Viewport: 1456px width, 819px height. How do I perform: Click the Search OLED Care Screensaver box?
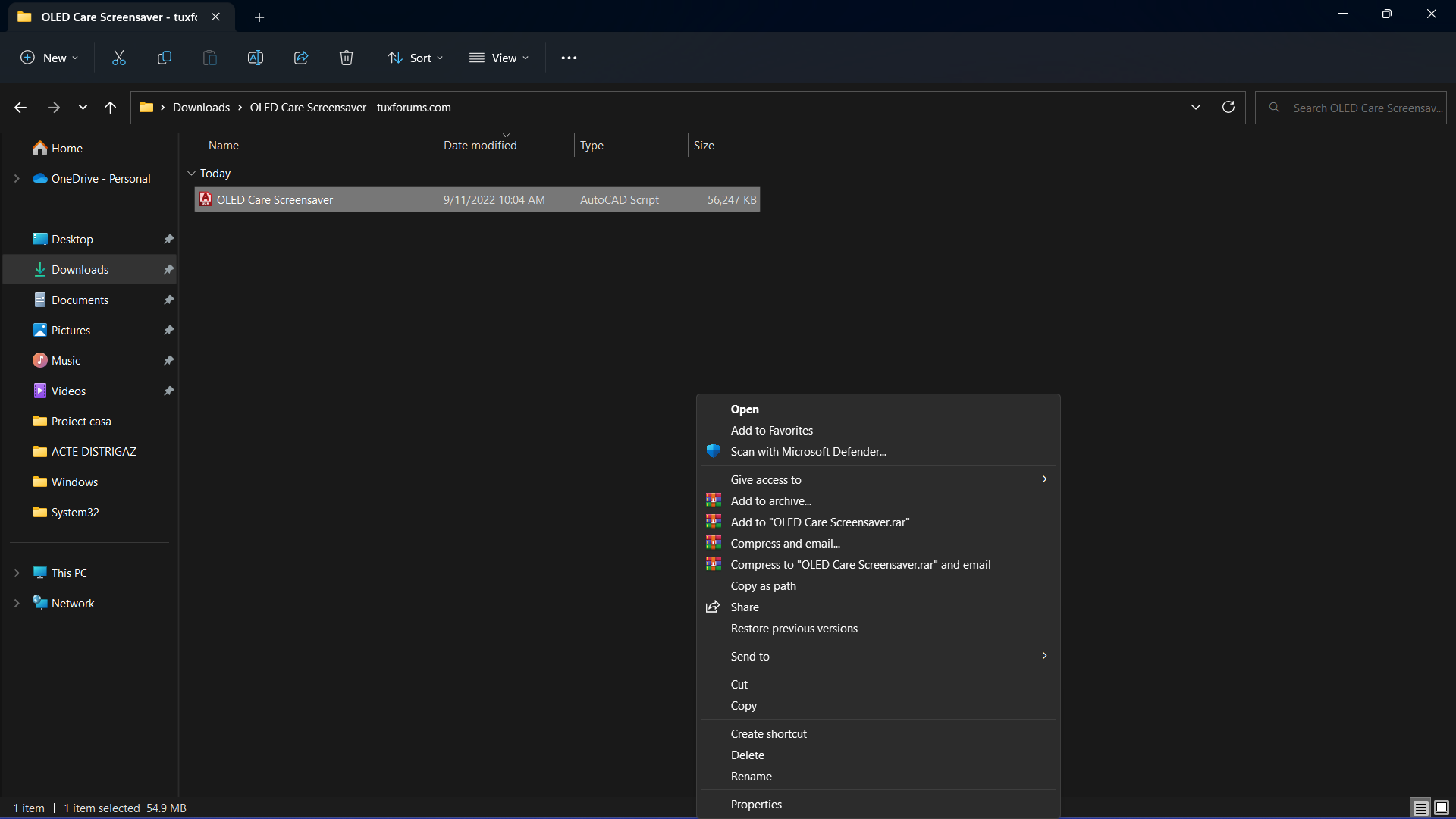point(1351,108)
